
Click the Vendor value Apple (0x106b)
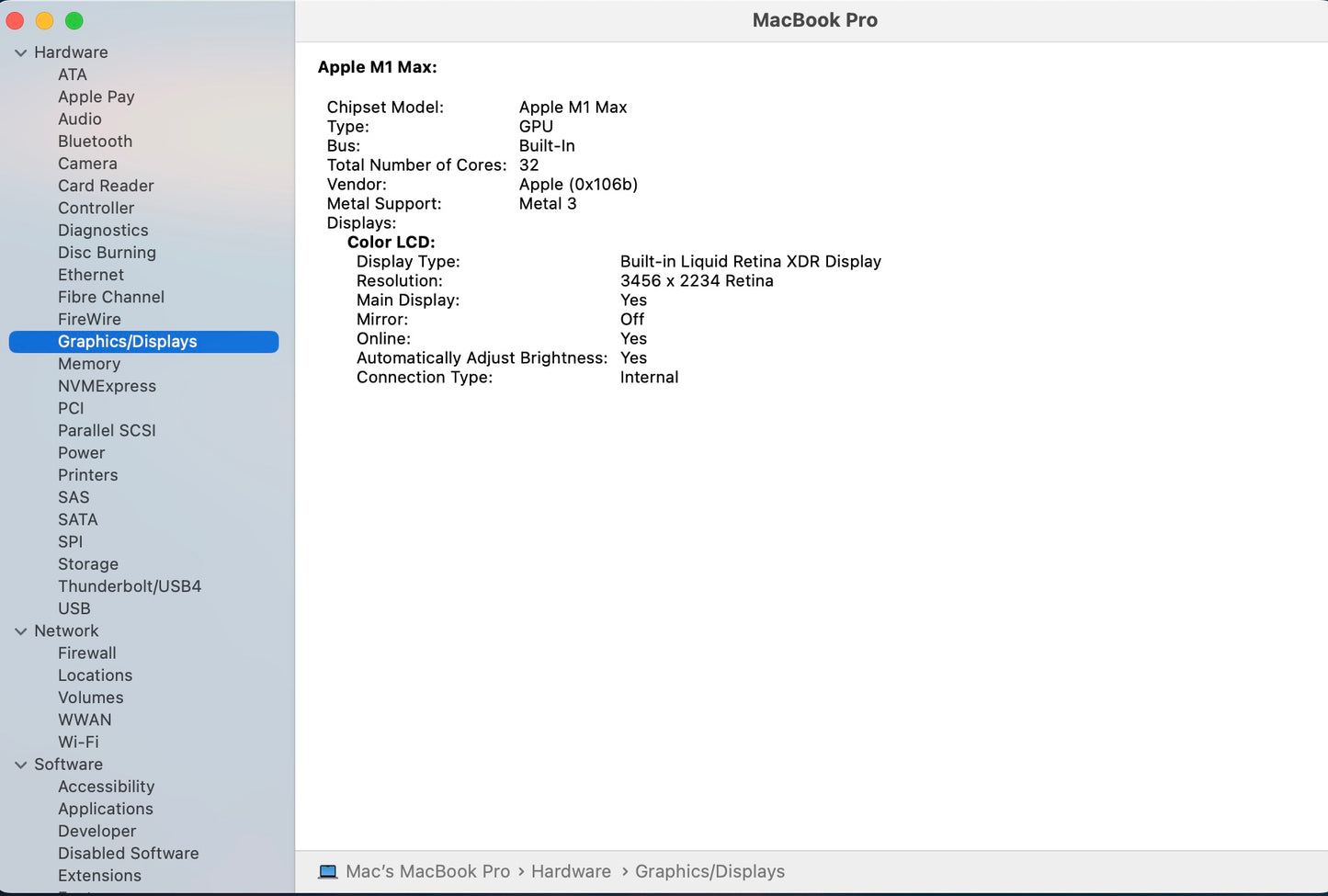pos(578,185)
